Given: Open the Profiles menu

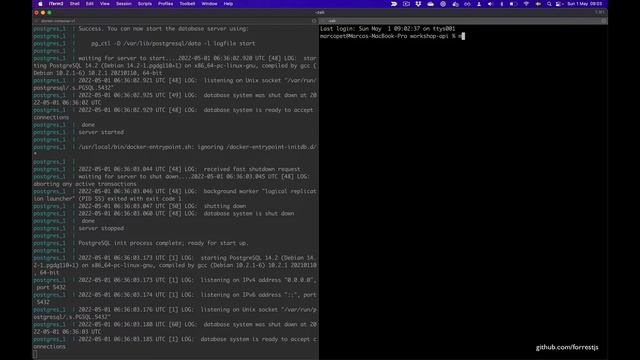Looking at the screenshot, I should point(165,4).
